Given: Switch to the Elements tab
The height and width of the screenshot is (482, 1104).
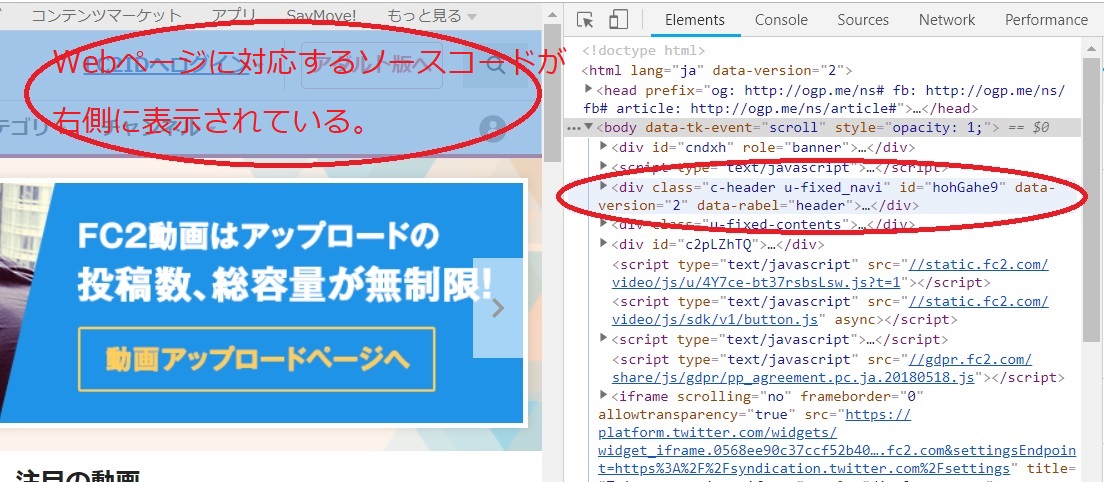Looking at the screenshot, I should [695, 20].
